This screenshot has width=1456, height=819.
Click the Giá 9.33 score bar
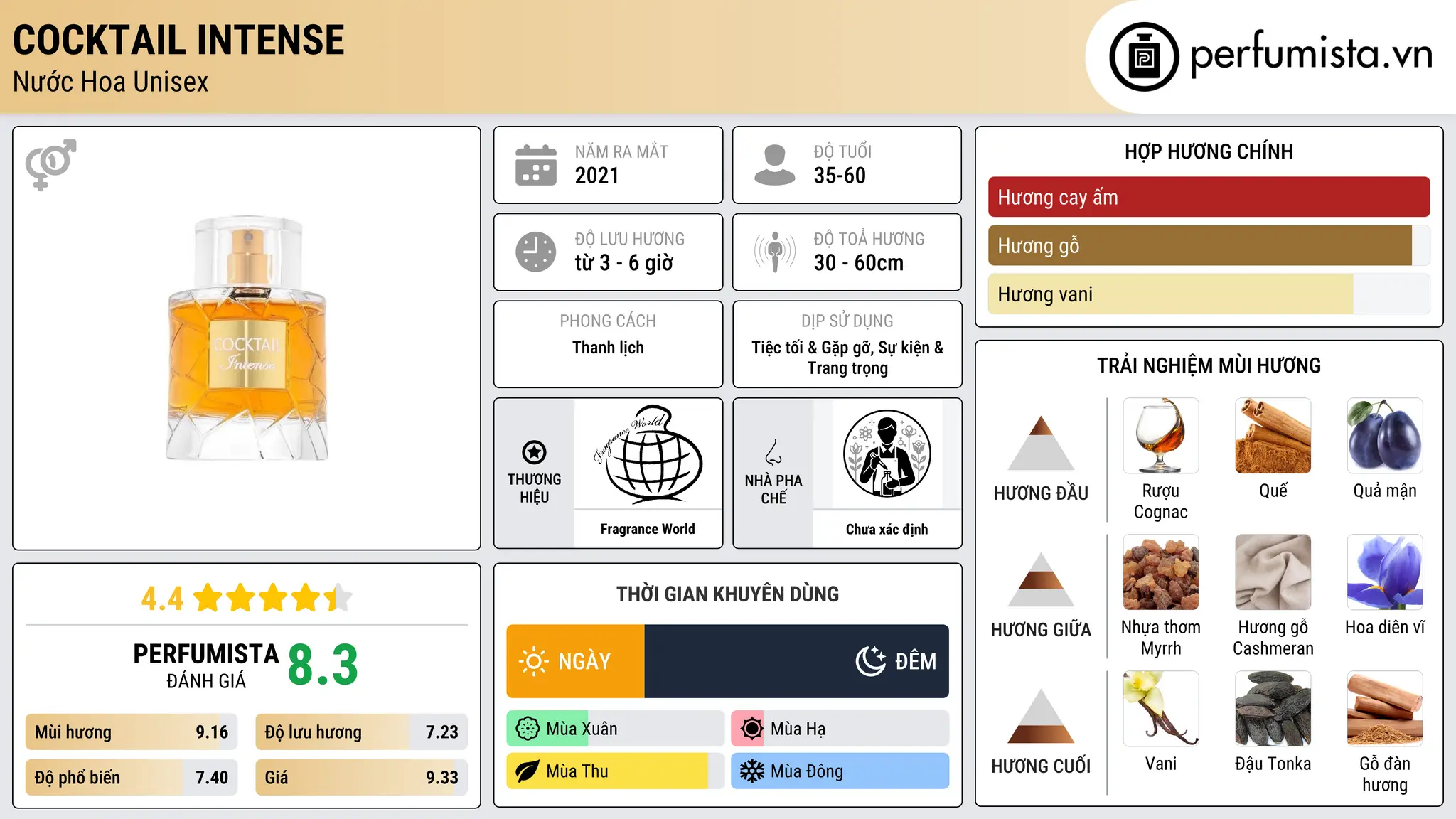point(361,777)
